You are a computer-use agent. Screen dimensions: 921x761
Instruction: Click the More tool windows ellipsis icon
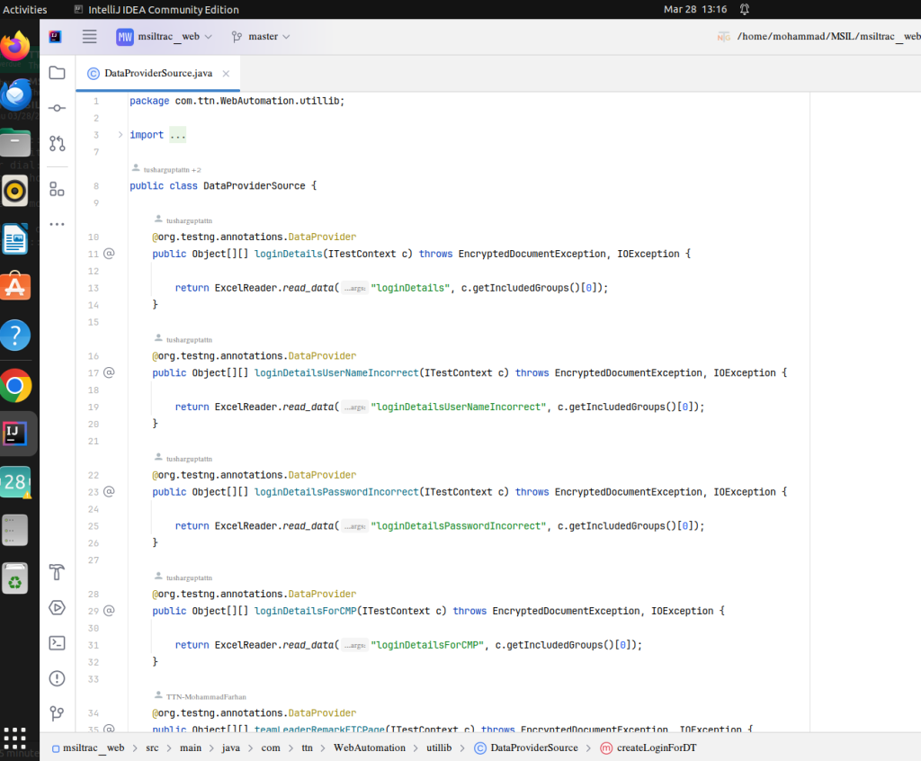click(x=57, y=223)
